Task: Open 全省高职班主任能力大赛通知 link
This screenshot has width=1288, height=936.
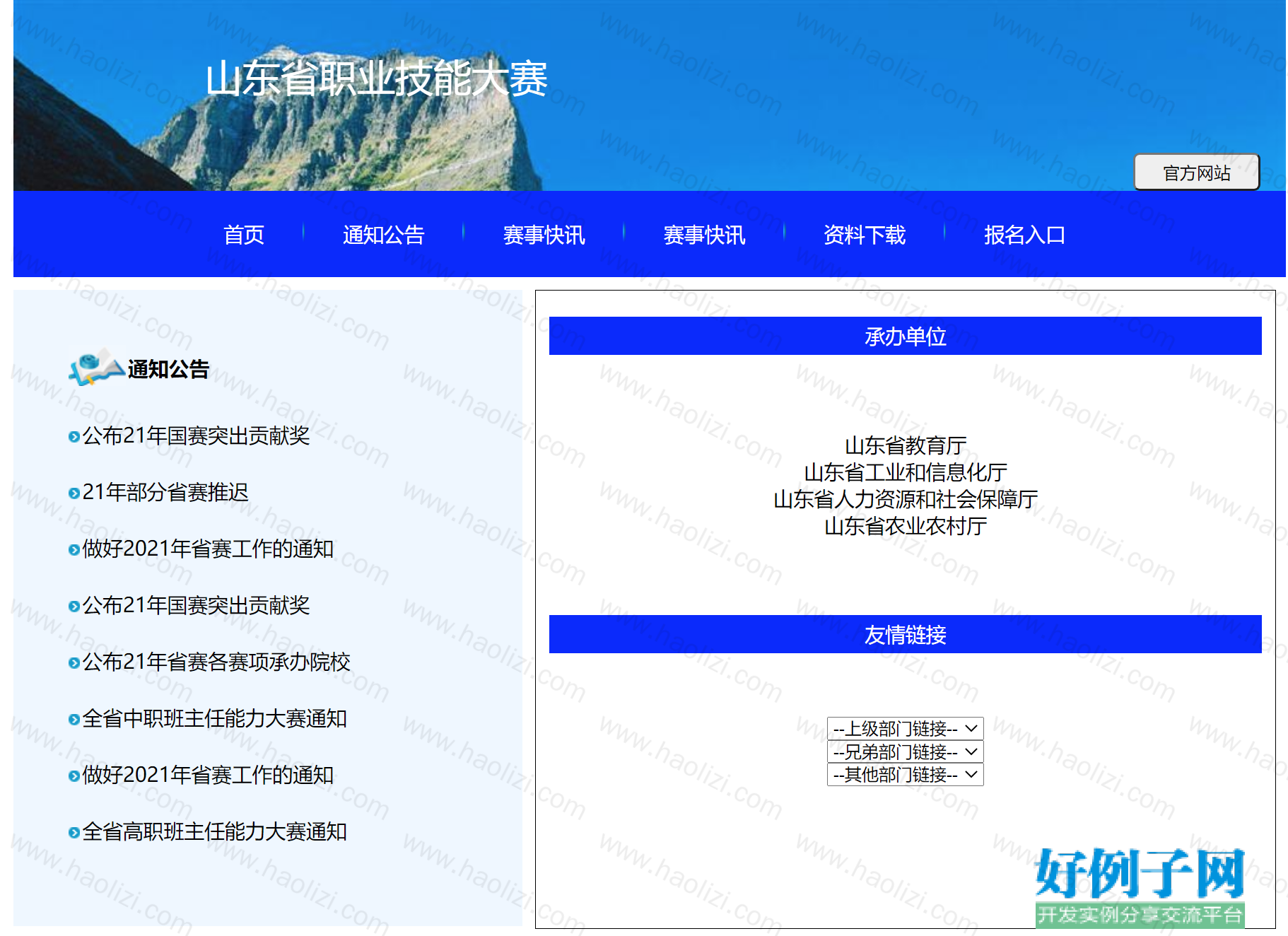Action: pos(215,831)
